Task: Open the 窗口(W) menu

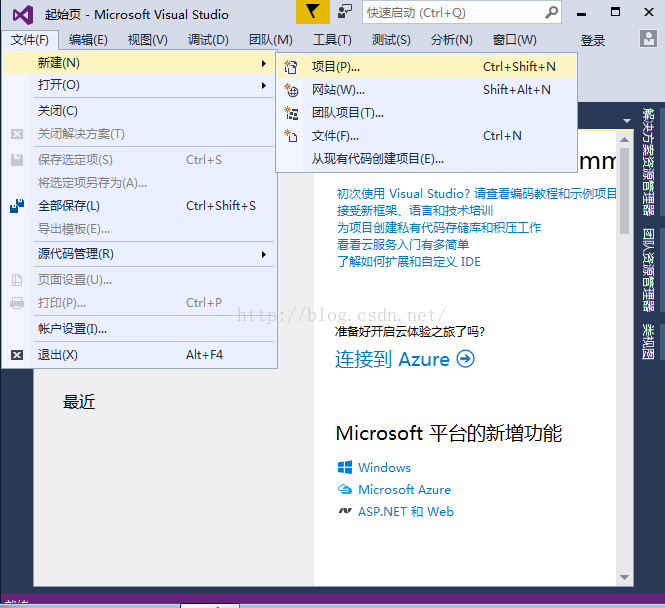Action: tap(514, 40)
